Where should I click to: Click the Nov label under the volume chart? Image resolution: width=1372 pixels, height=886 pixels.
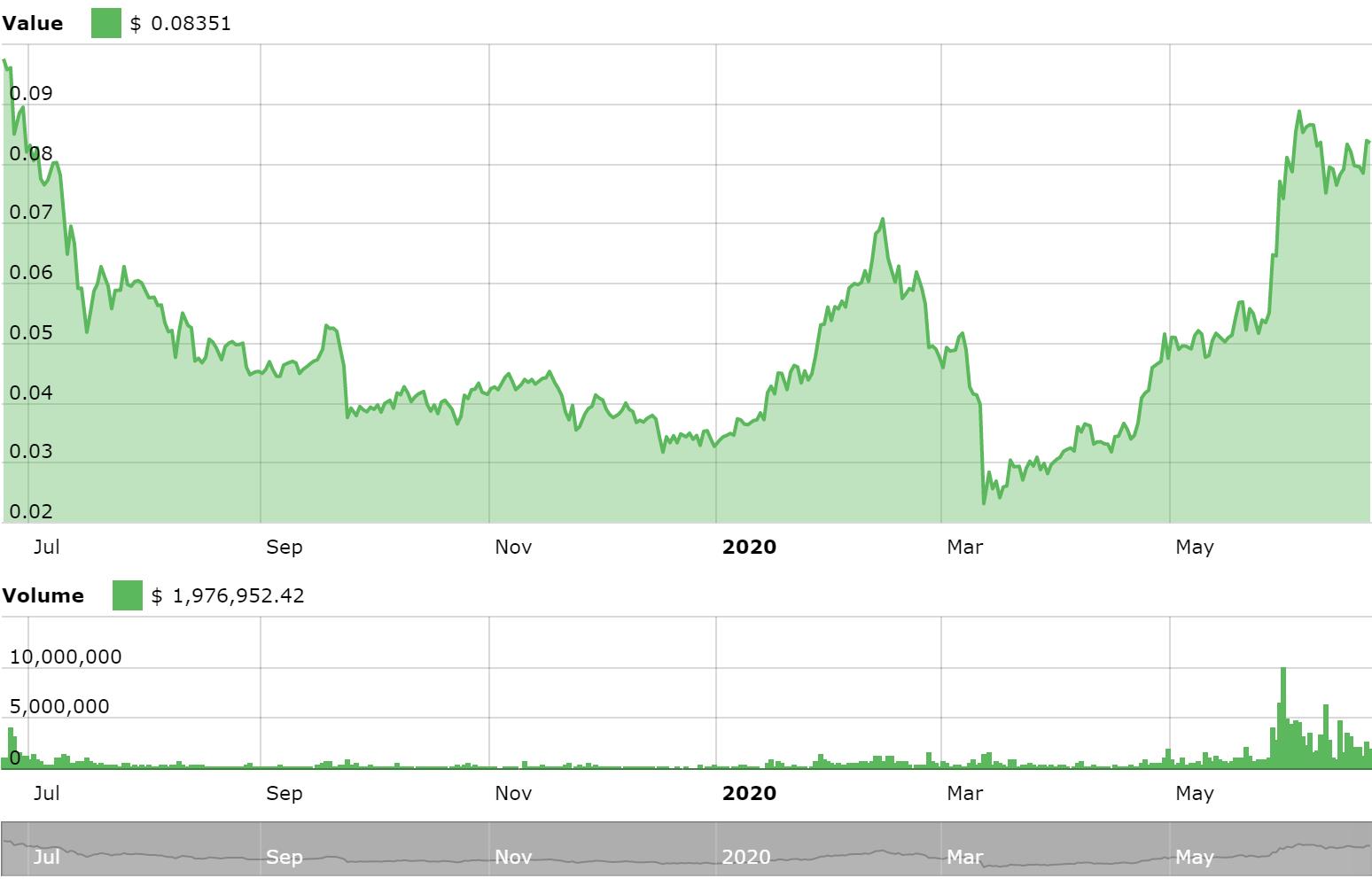pyautogui.click(x=514, y=793)
